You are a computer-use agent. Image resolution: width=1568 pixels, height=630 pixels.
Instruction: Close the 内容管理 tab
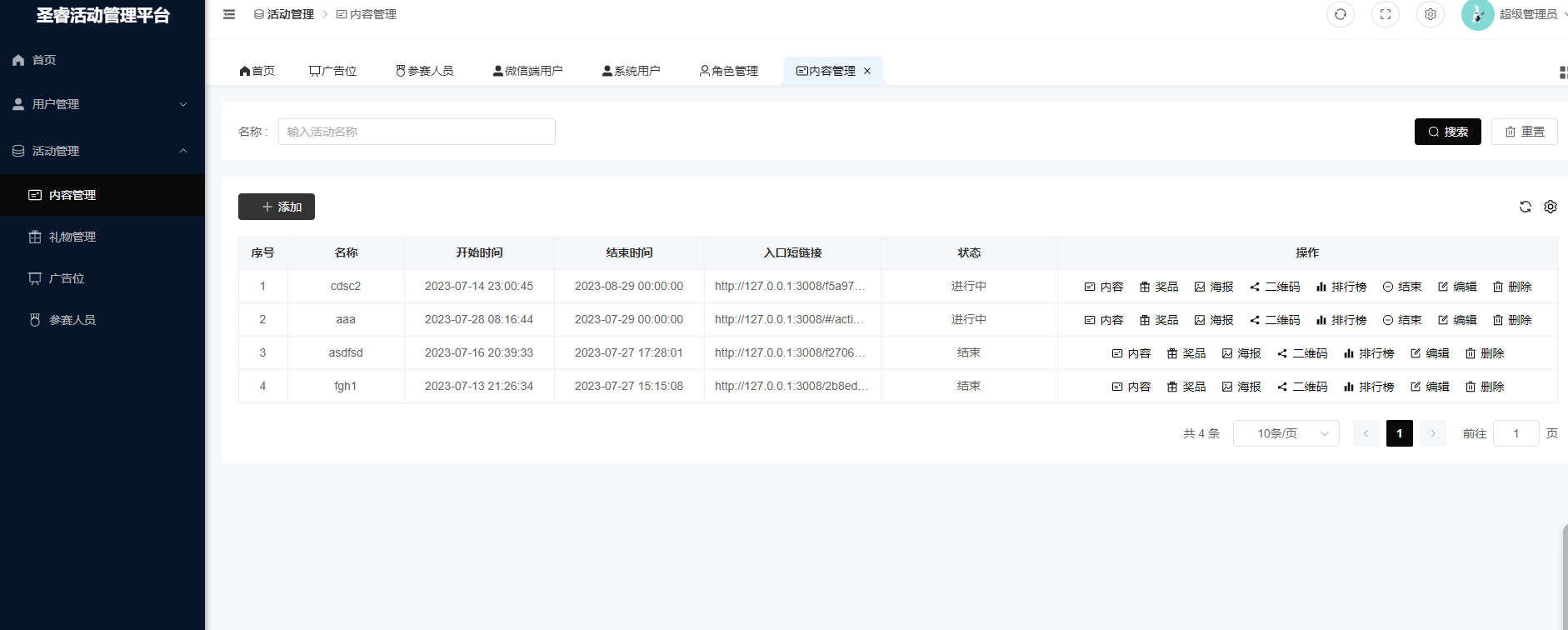(x=867, y=71)
